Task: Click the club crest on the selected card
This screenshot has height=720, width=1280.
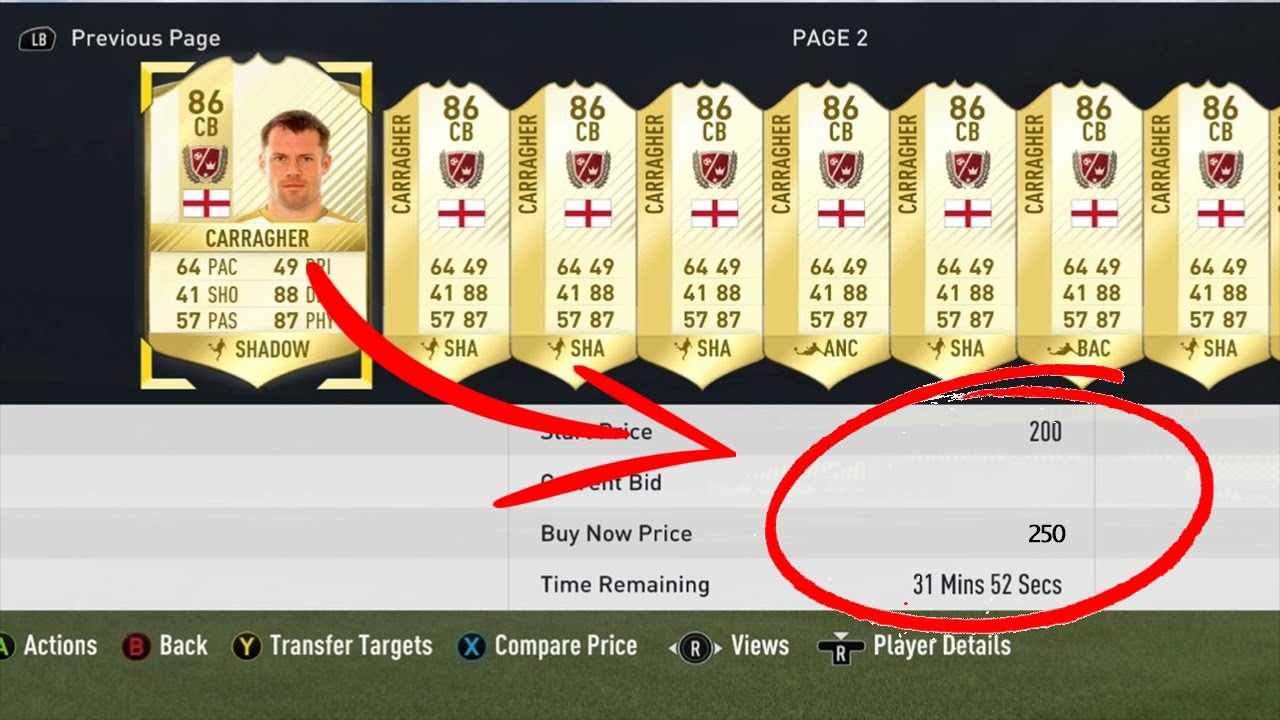Action: coord(206,161)
